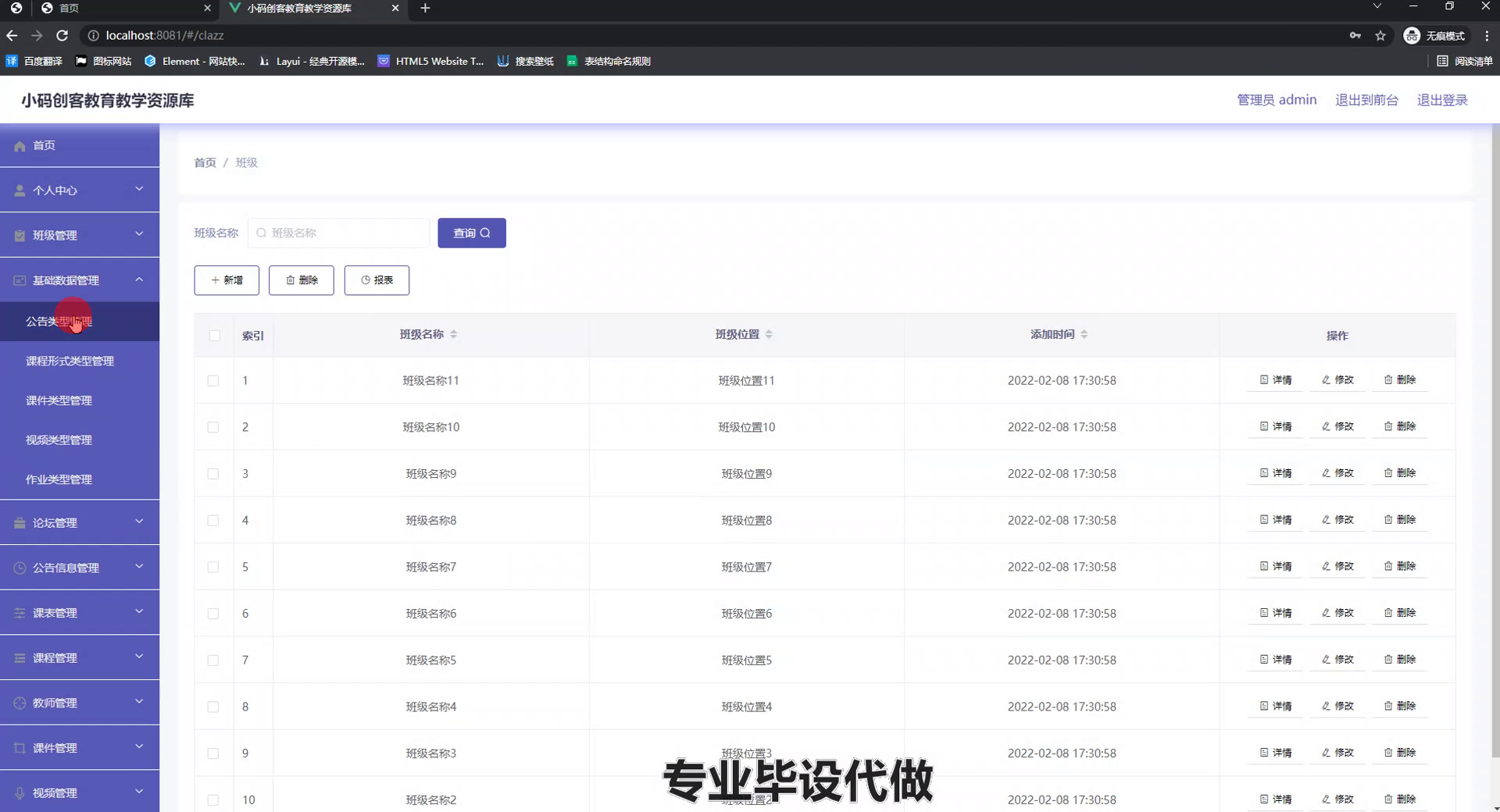Open a new browser tab with plus icon
1500x812 pixels.
(425, 8)
